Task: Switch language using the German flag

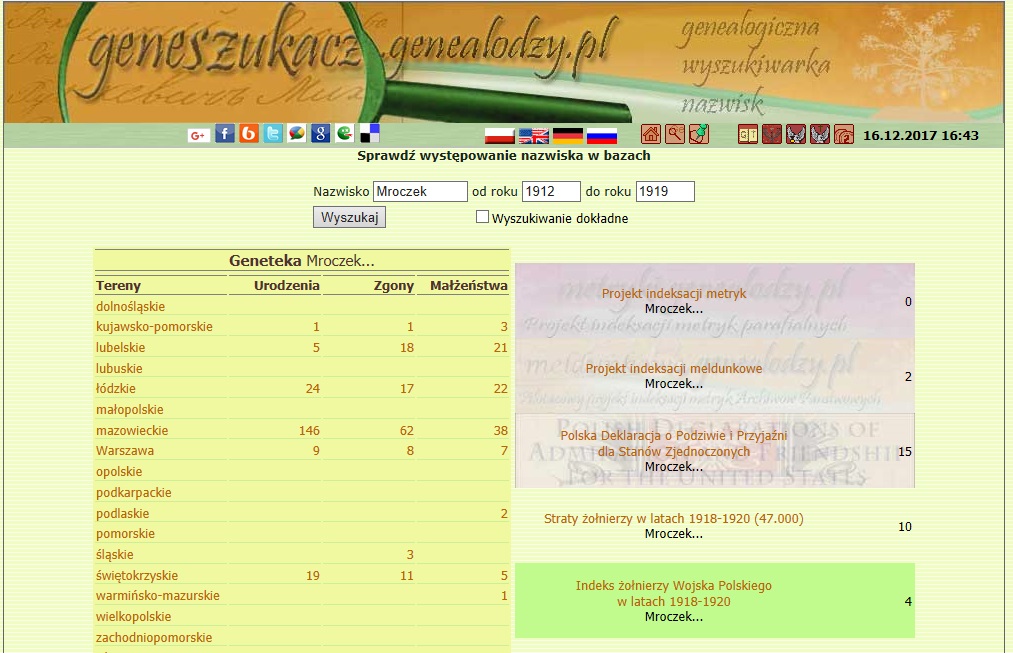Action: (568, 136)
